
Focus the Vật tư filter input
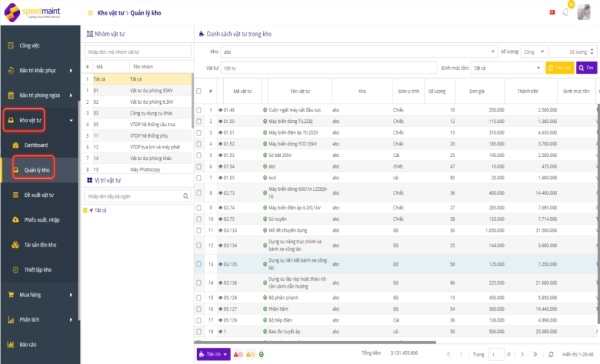point(328,68)
